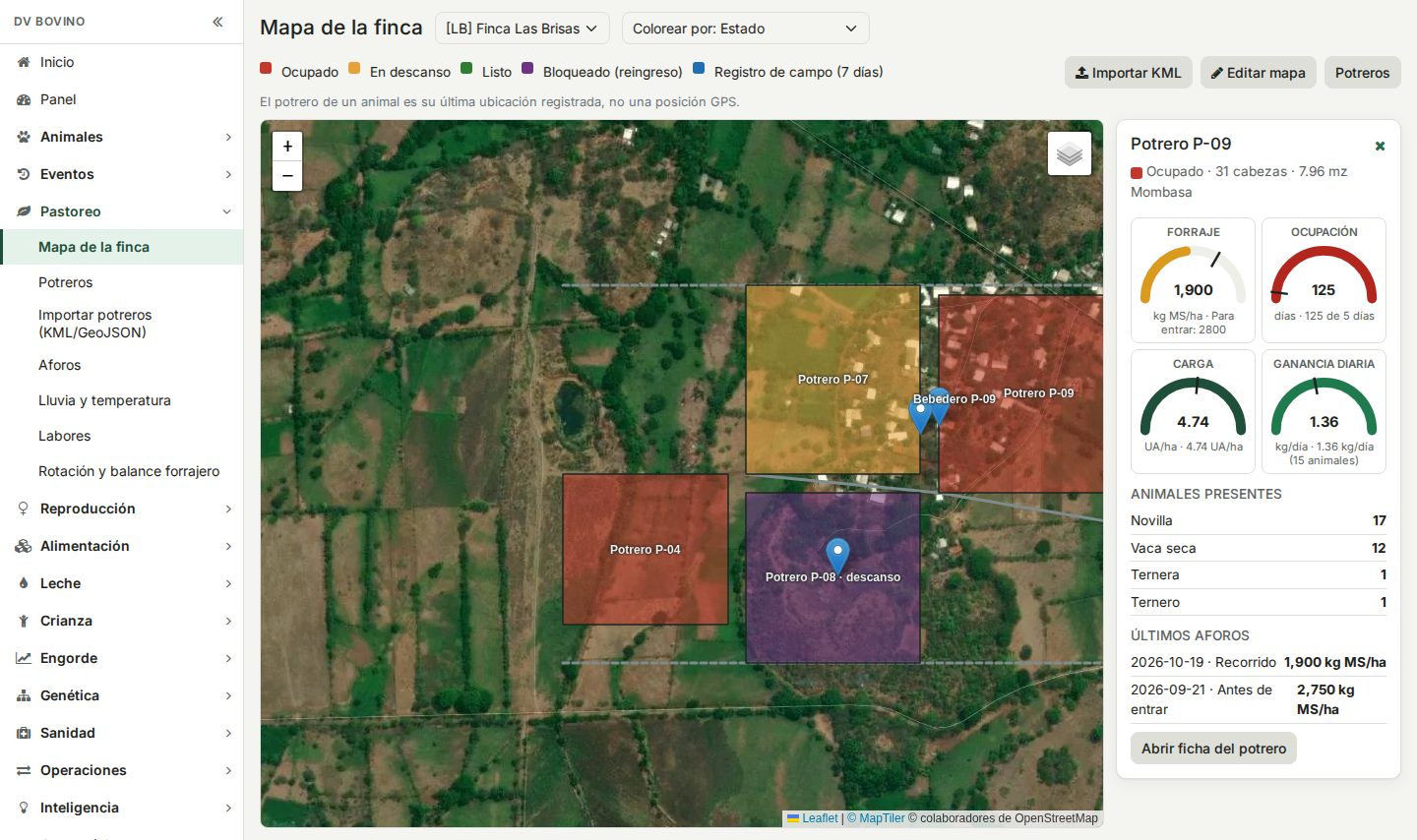The height and width of the screenshot is (840, 1417).
Task: Open the Finca Las Brisas farm selector
Action: click(x=523, y=29)
